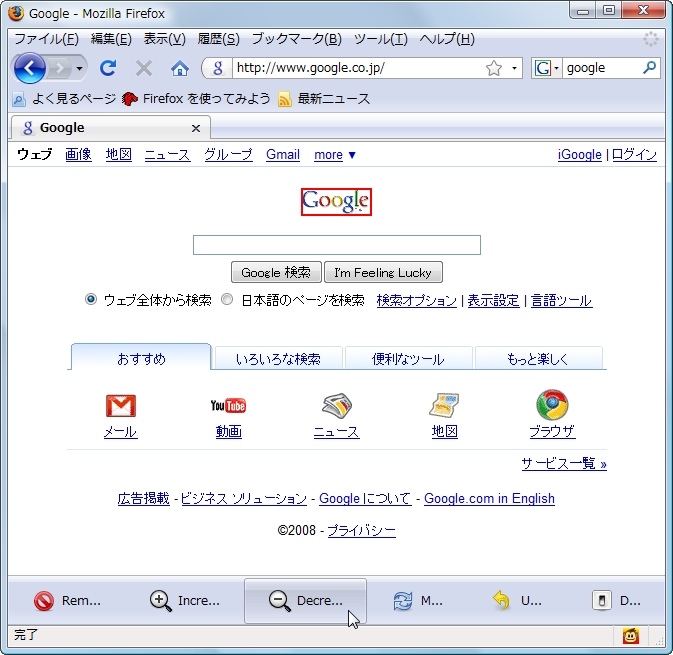Open the ツール(T) menu
This screenshot has height=655, width=673.
(x=380, y=39)
